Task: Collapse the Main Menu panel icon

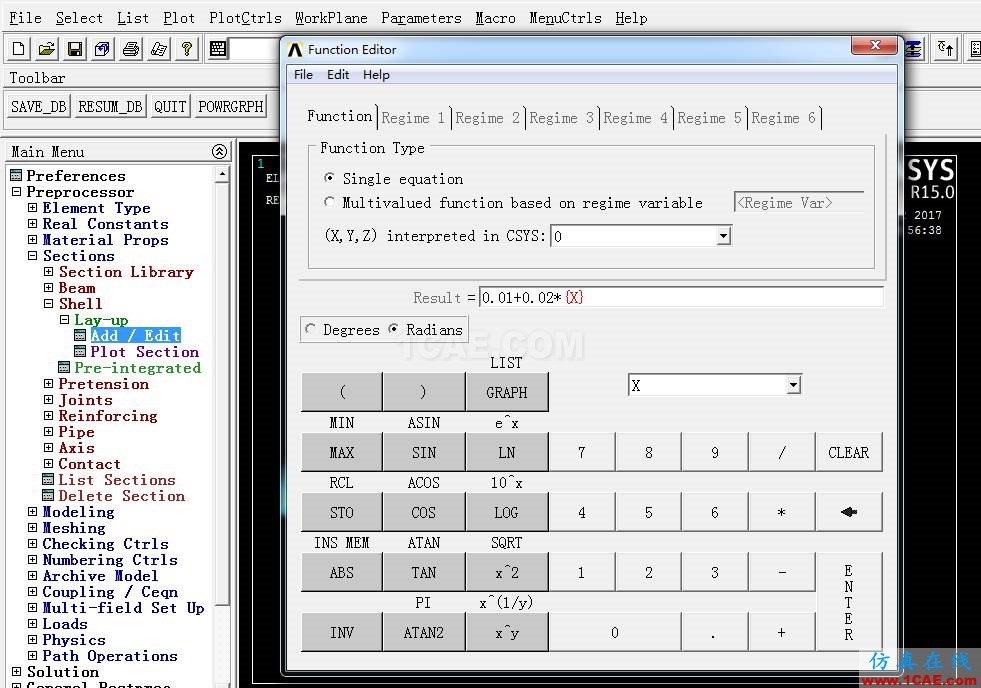Action: pyautogui.click(x=219, y=151)
